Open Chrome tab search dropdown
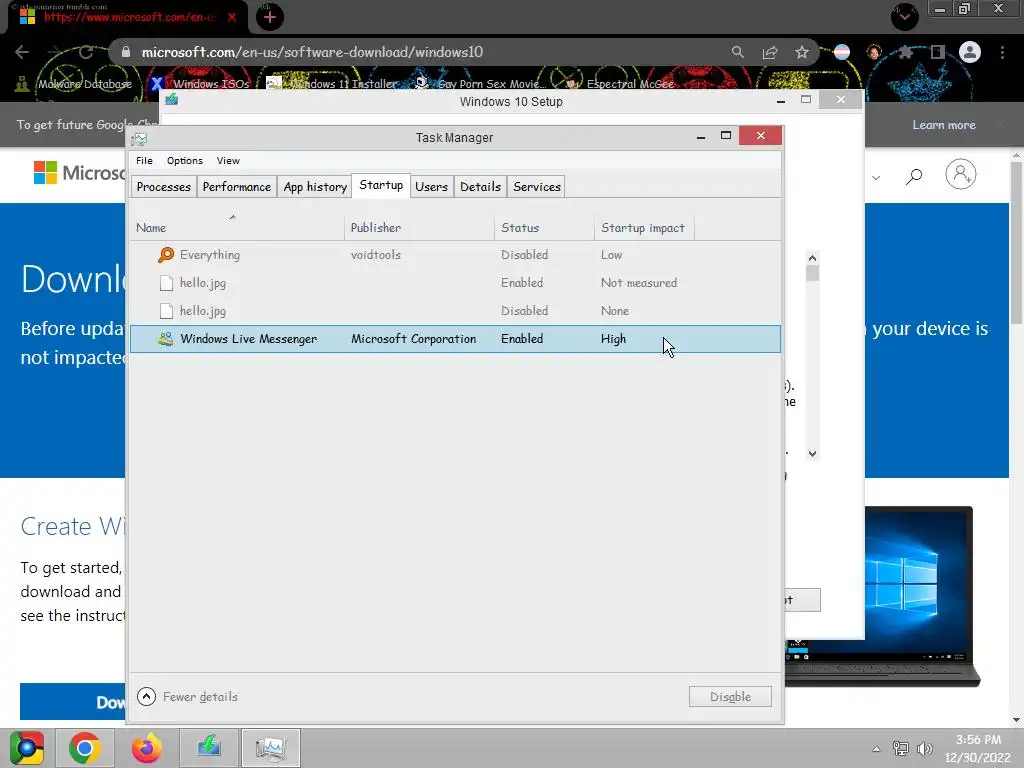Image resolution: width=1024 pixels, height=768 pixels. pyautogui.click(x=905, y=16)
